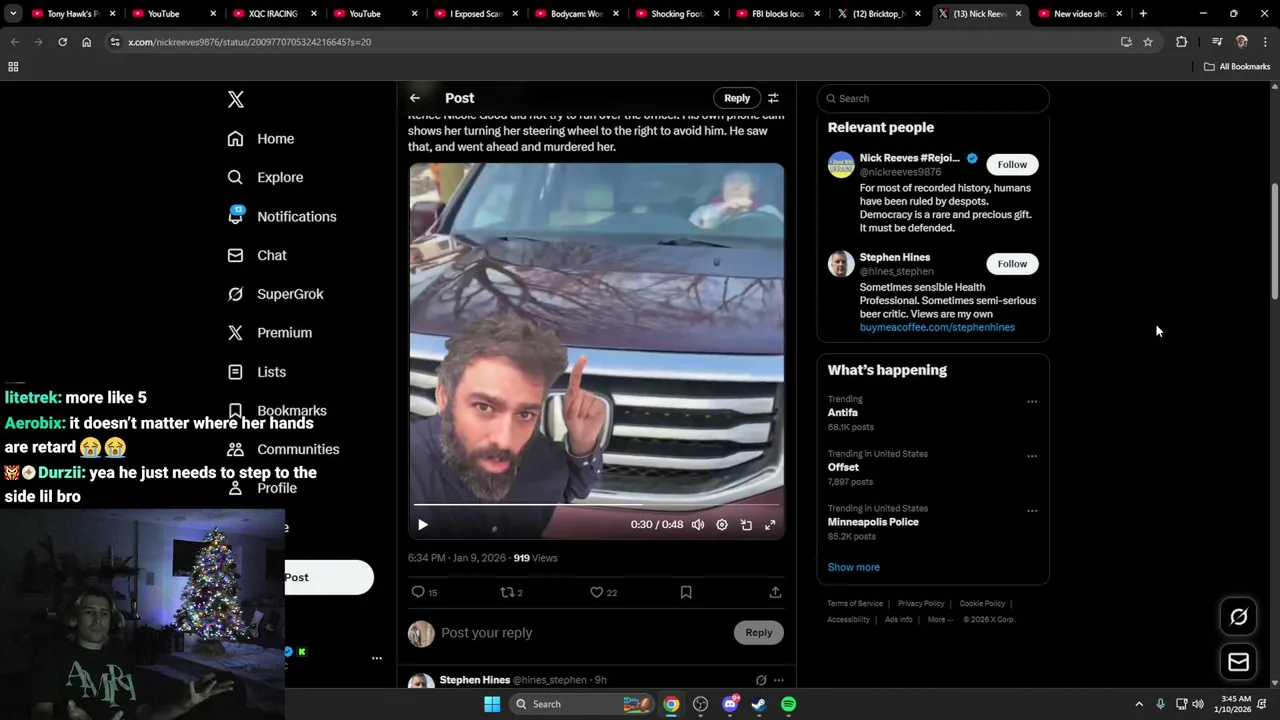Click the Reply button in post header
Screen dimensions: 1280x720
737,98
